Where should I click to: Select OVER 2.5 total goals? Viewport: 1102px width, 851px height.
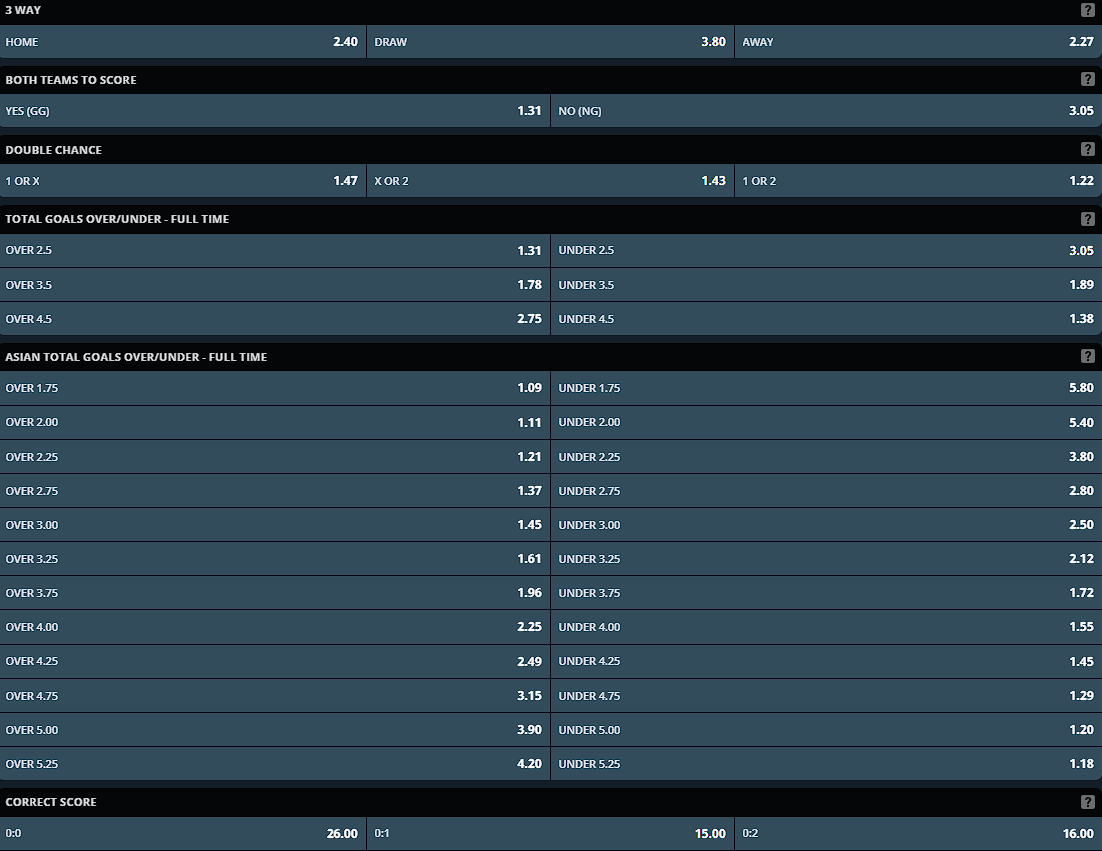[275, 250]
